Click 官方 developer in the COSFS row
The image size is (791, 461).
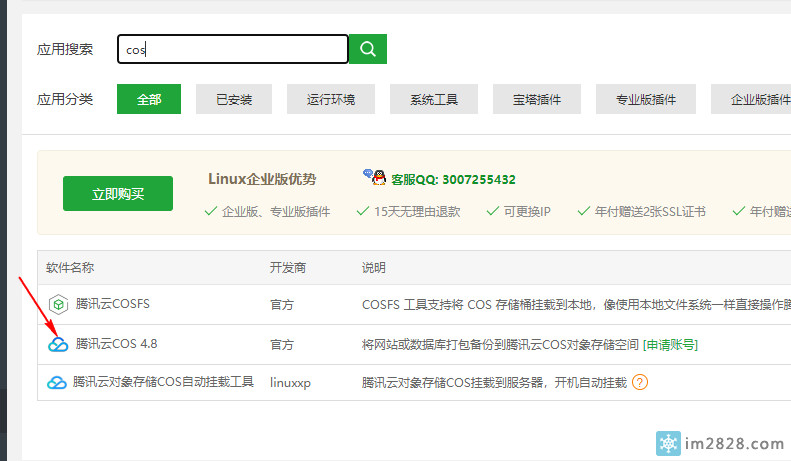[x=282, y=305]
